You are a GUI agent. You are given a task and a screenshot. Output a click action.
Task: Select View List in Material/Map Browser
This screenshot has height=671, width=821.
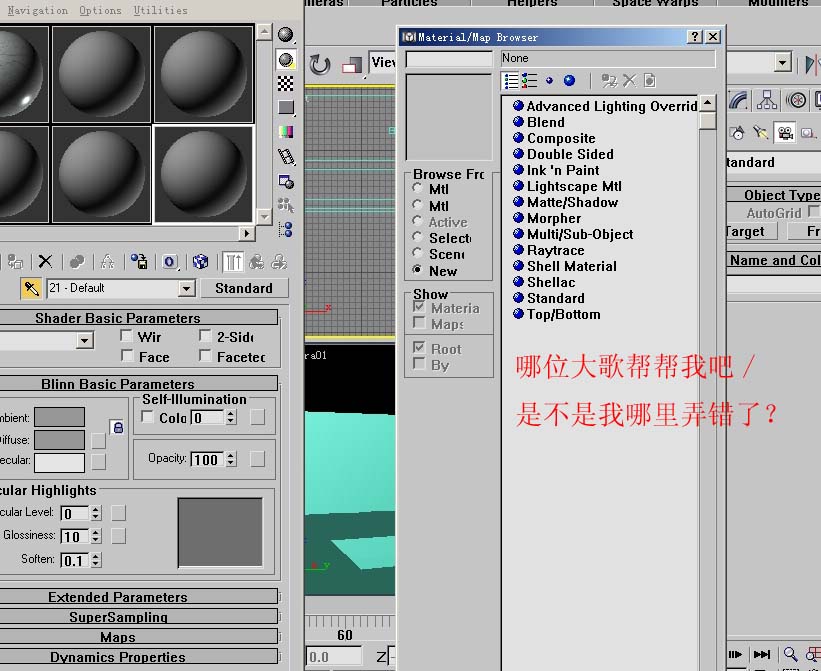[x=511, y=81]
